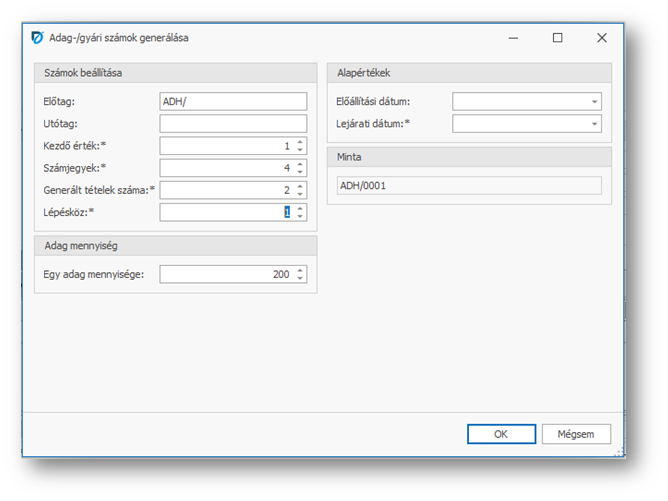The image size is (668, 501).
Task: Decrease Egy adag mennyisége value
Action: click(300, 279)
